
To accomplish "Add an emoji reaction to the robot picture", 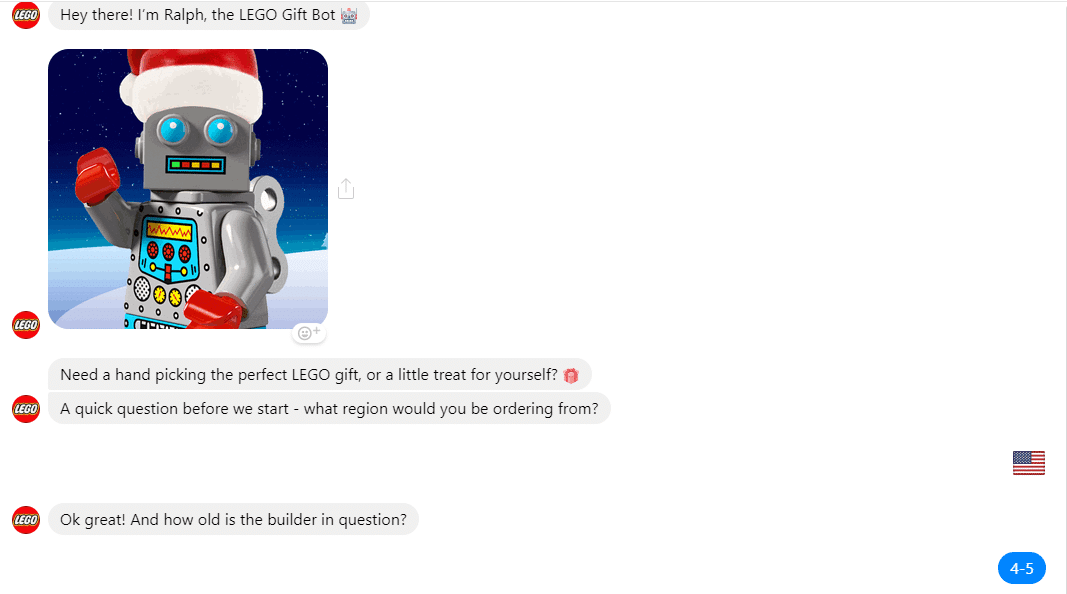I will (x=308, y=333).
